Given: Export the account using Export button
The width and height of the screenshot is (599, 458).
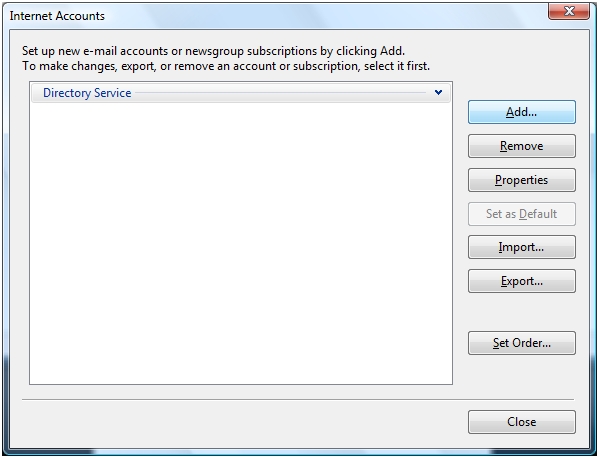Looking at the screenshot, I should (521, 281).
